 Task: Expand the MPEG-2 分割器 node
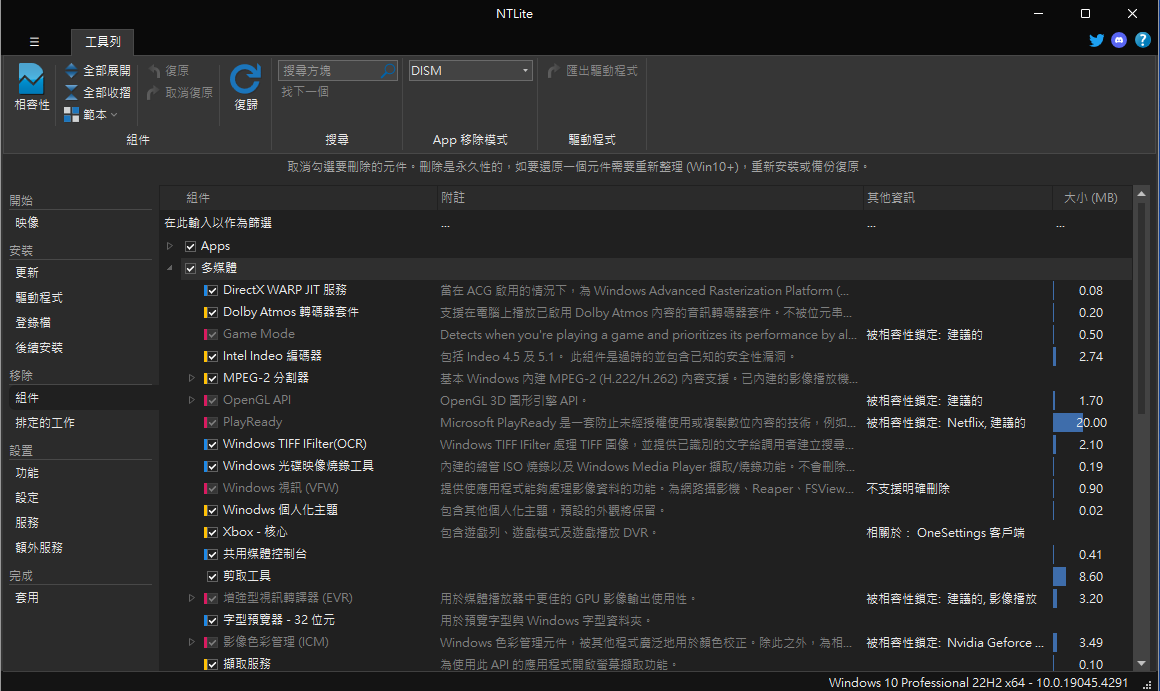coord(192,378)
